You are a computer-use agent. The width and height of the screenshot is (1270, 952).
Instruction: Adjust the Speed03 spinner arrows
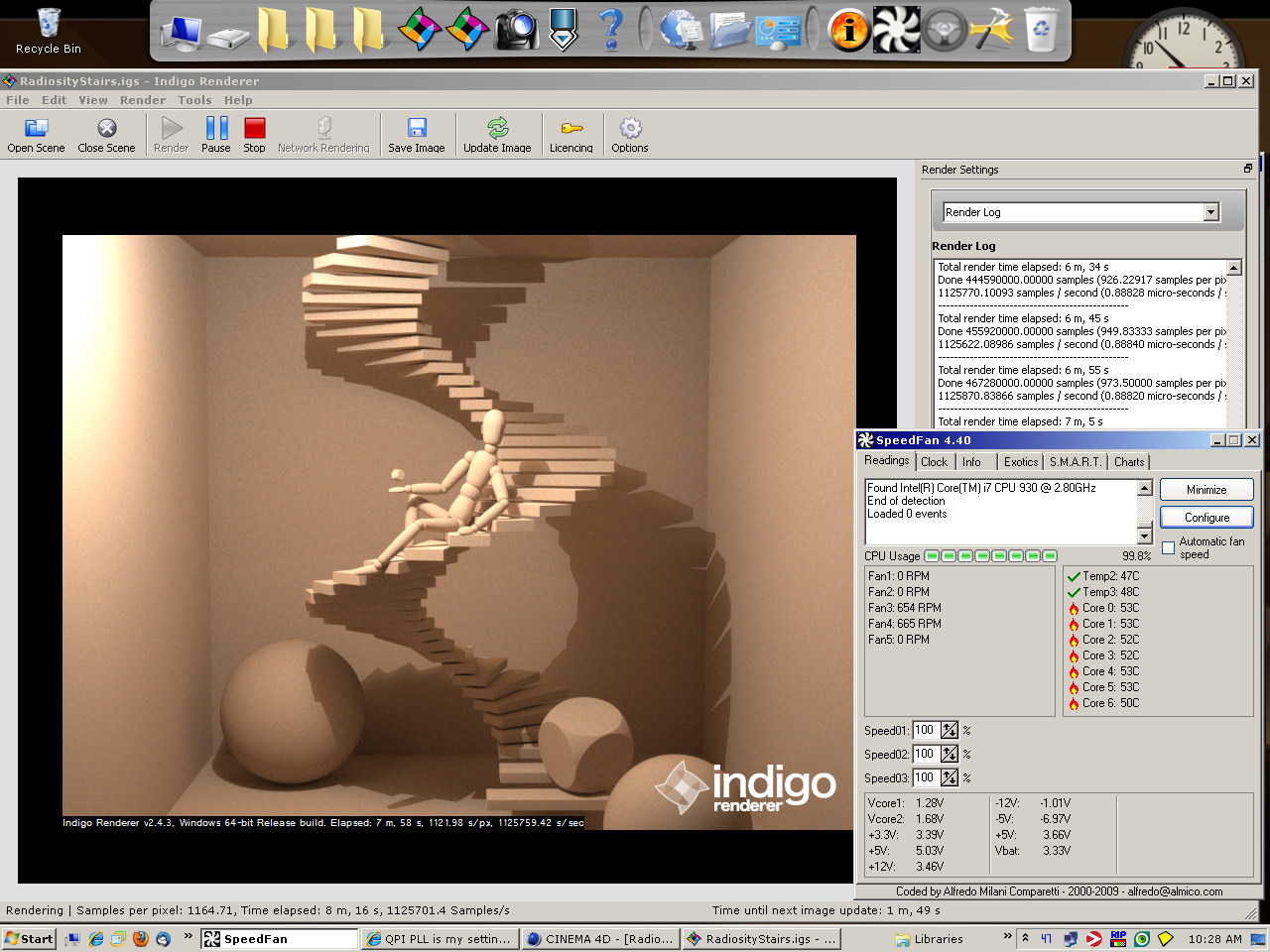[x=950, y=777]
